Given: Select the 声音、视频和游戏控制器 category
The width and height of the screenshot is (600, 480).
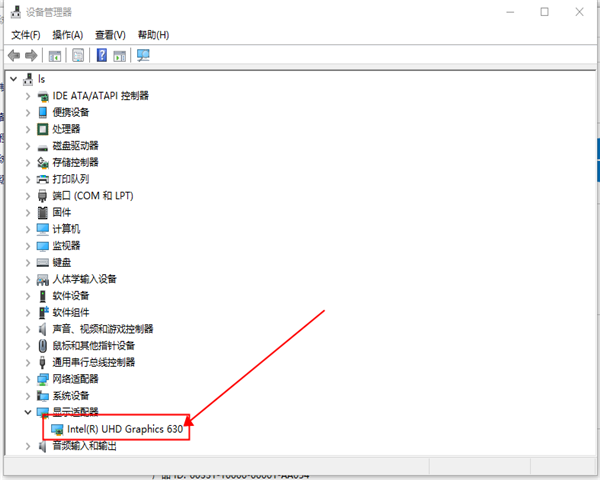Looking at the screenshot, I should pyautogui.click(x=103, y=329).
